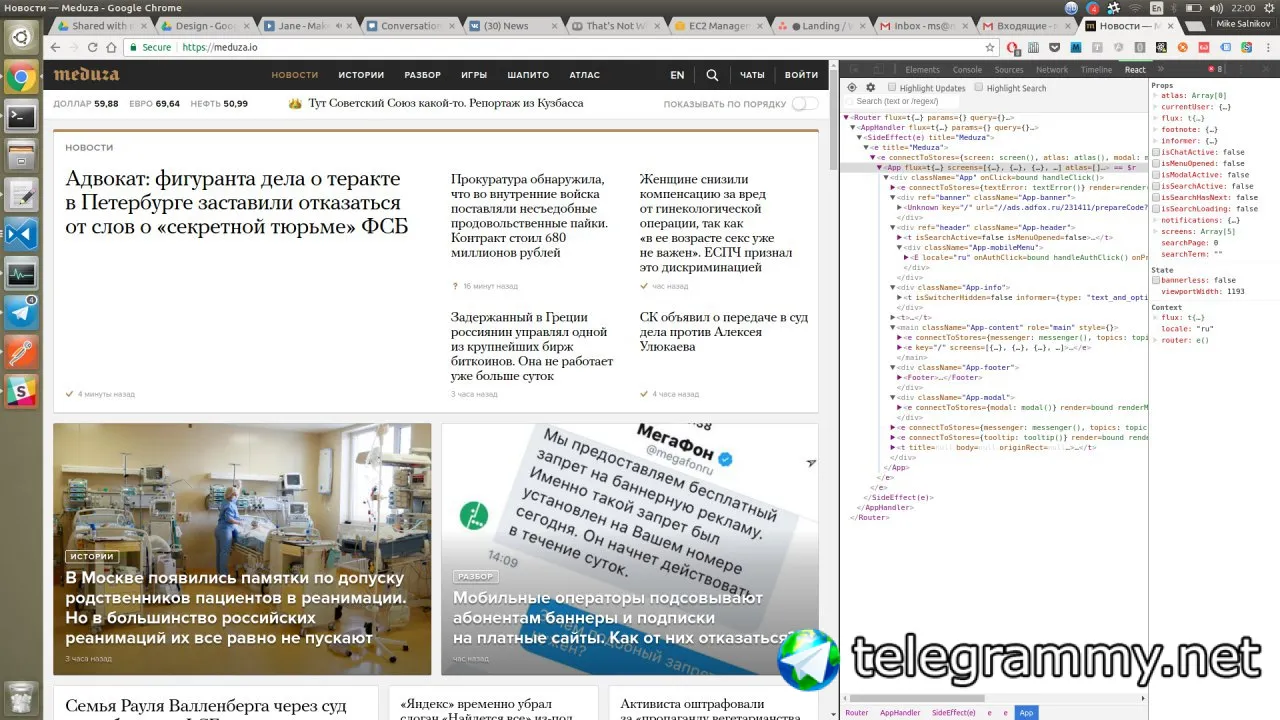
Task: Open Telegram from the Ubuntu dock
Action: (x=21, y=312)
